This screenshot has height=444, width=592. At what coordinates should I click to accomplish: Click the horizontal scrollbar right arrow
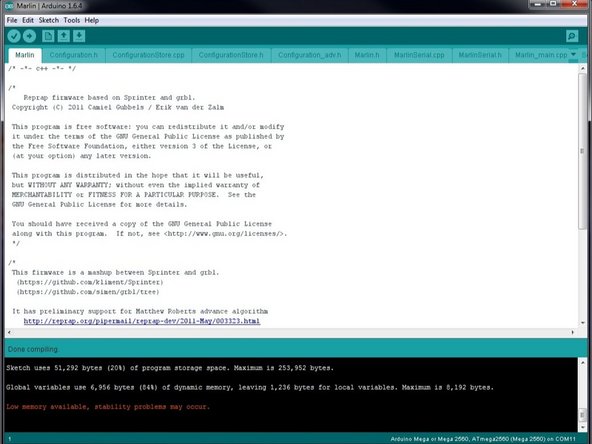pos(573,333)
